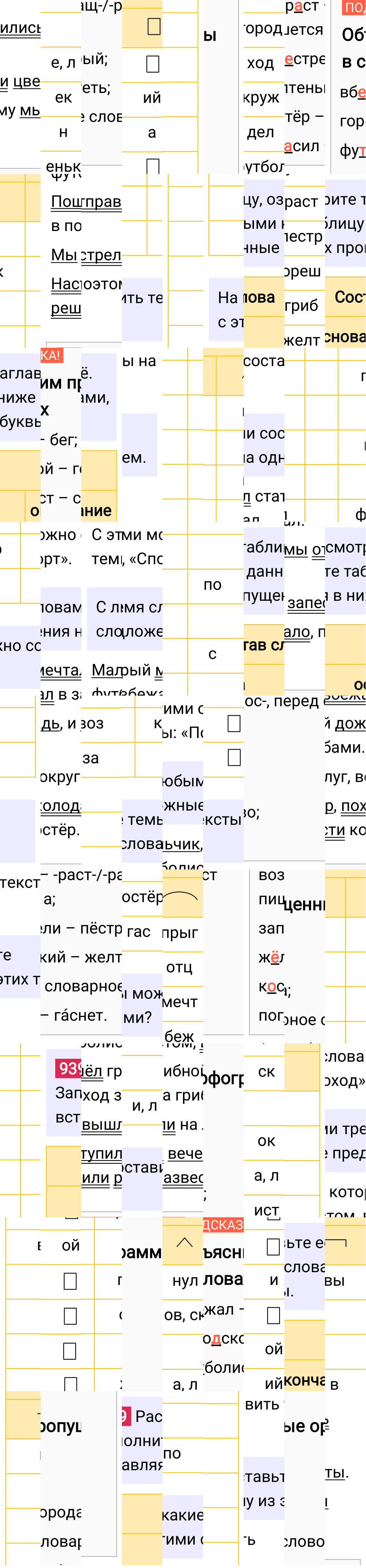Click the bold 'ценн' heading fragment
The width and height of the screenshot is (366, 1568).
point(305,905)
